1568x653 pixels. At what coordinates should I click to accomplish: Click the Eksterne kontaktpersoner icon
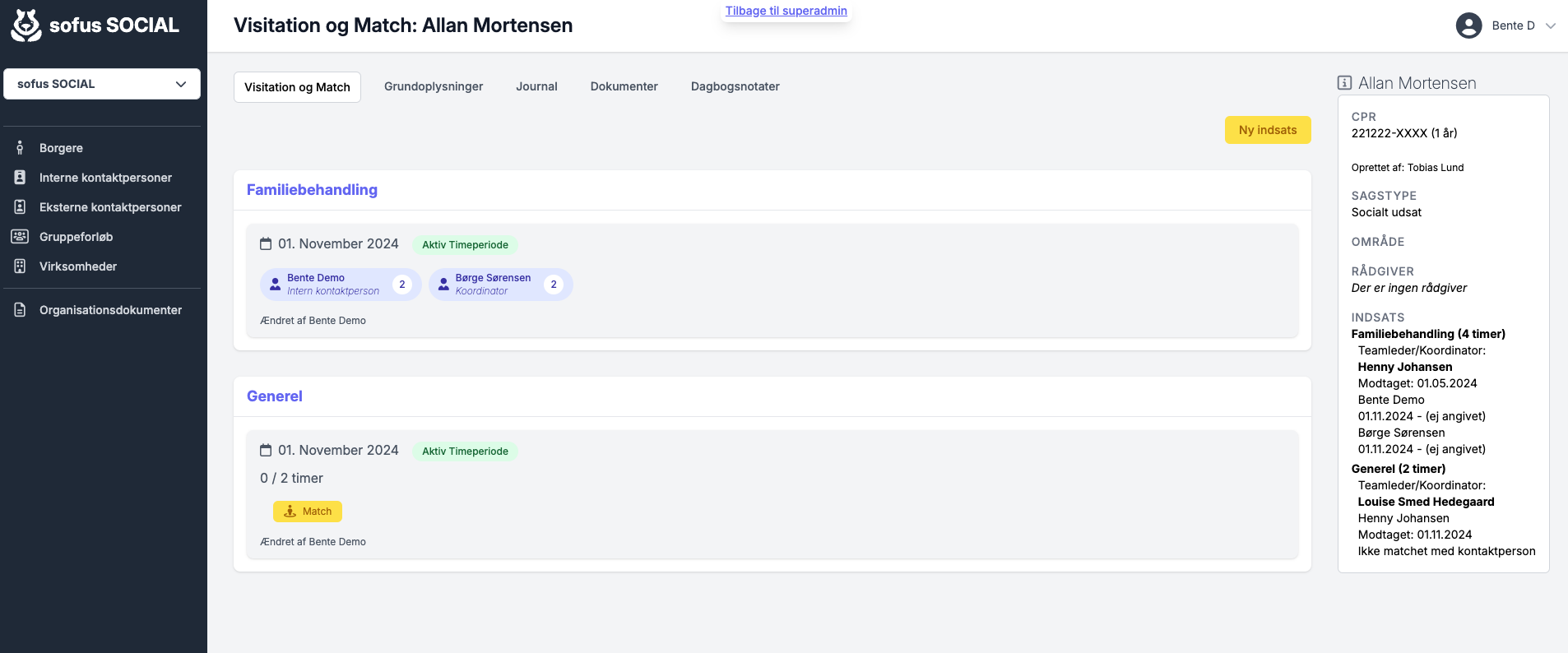coord(20,207)
